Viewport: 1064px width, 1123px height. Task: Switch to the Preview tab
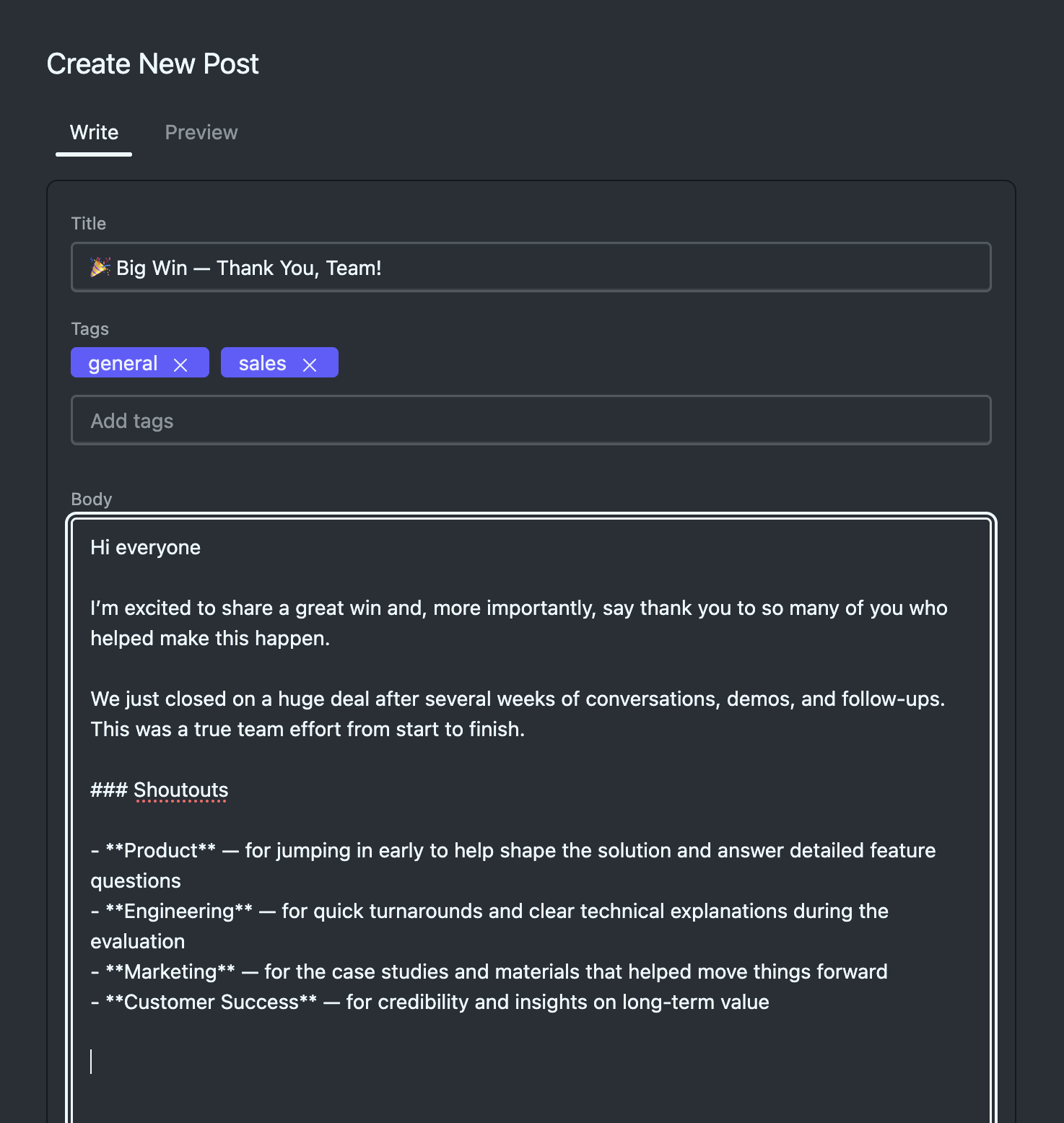tap(201, 133)
